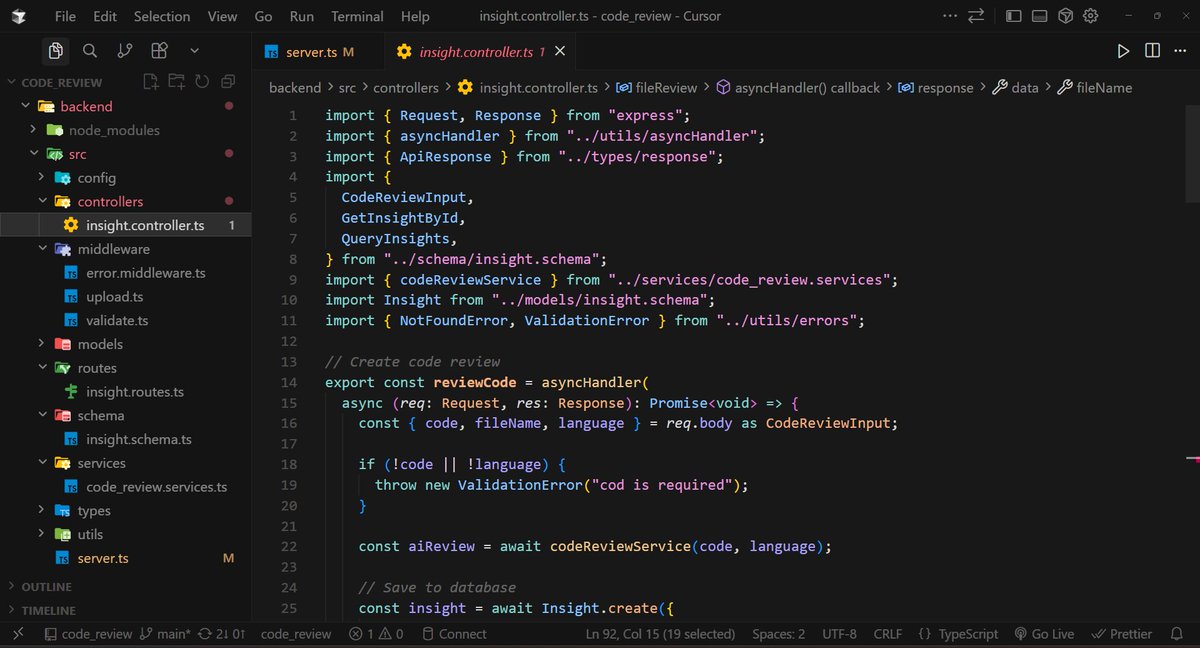Run the insight.controller.ts file

pos(1122,49)
